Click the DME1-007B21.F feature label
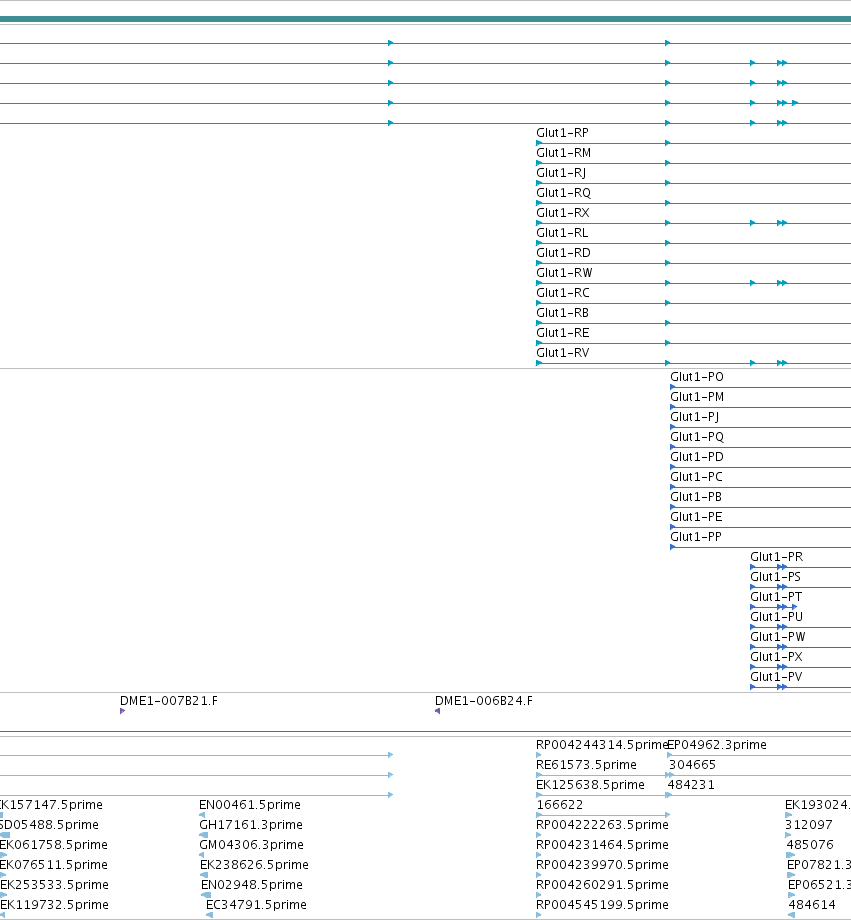The width and height of the screenshot is (851, 920). (x=169, y=701)
